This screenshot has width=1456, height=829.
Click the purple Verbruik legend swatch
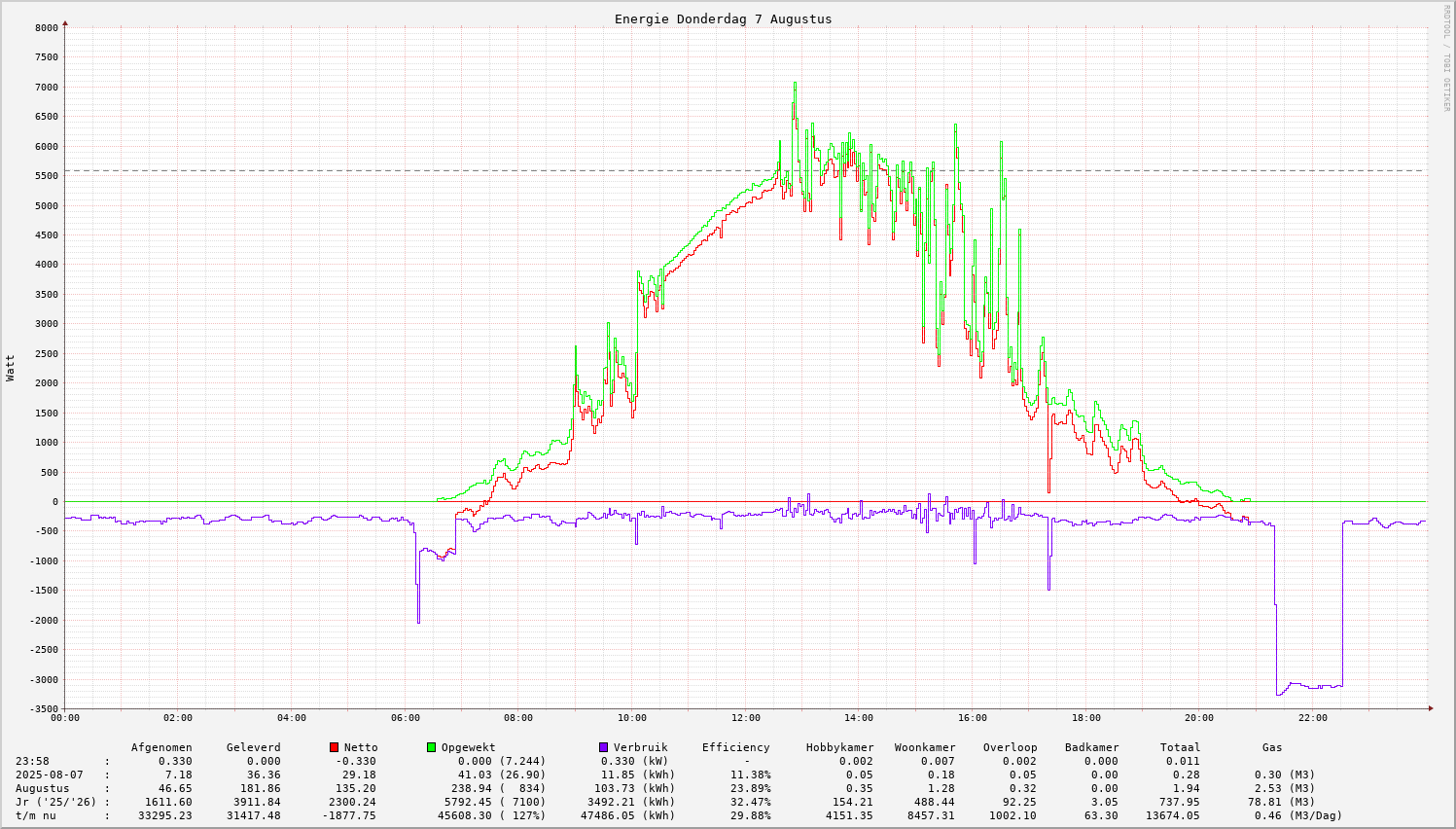603,747
